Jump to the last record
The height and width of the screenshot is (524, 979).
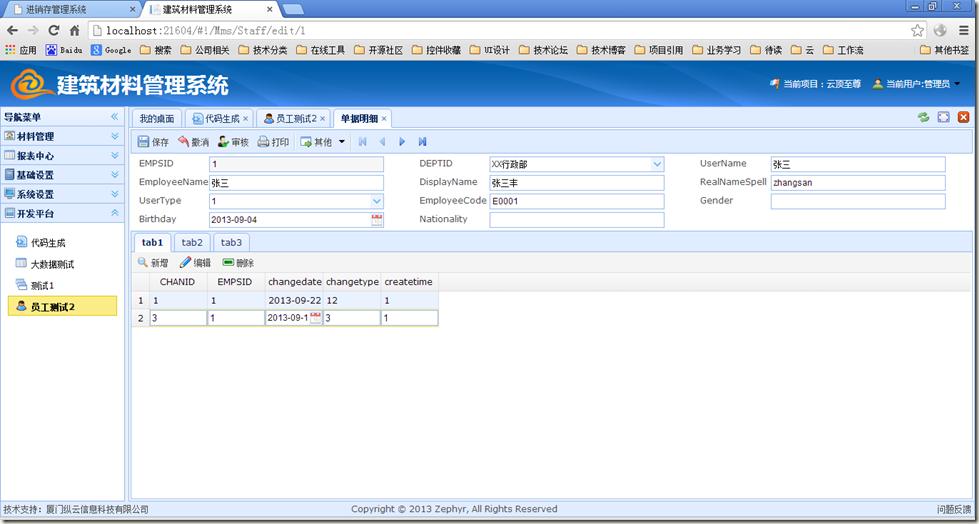(423, 142)
